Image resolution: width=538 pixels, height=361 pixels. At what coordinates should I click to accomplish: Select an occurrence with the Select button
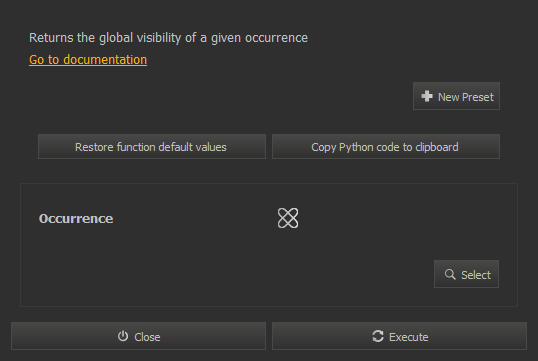point(466,274)
